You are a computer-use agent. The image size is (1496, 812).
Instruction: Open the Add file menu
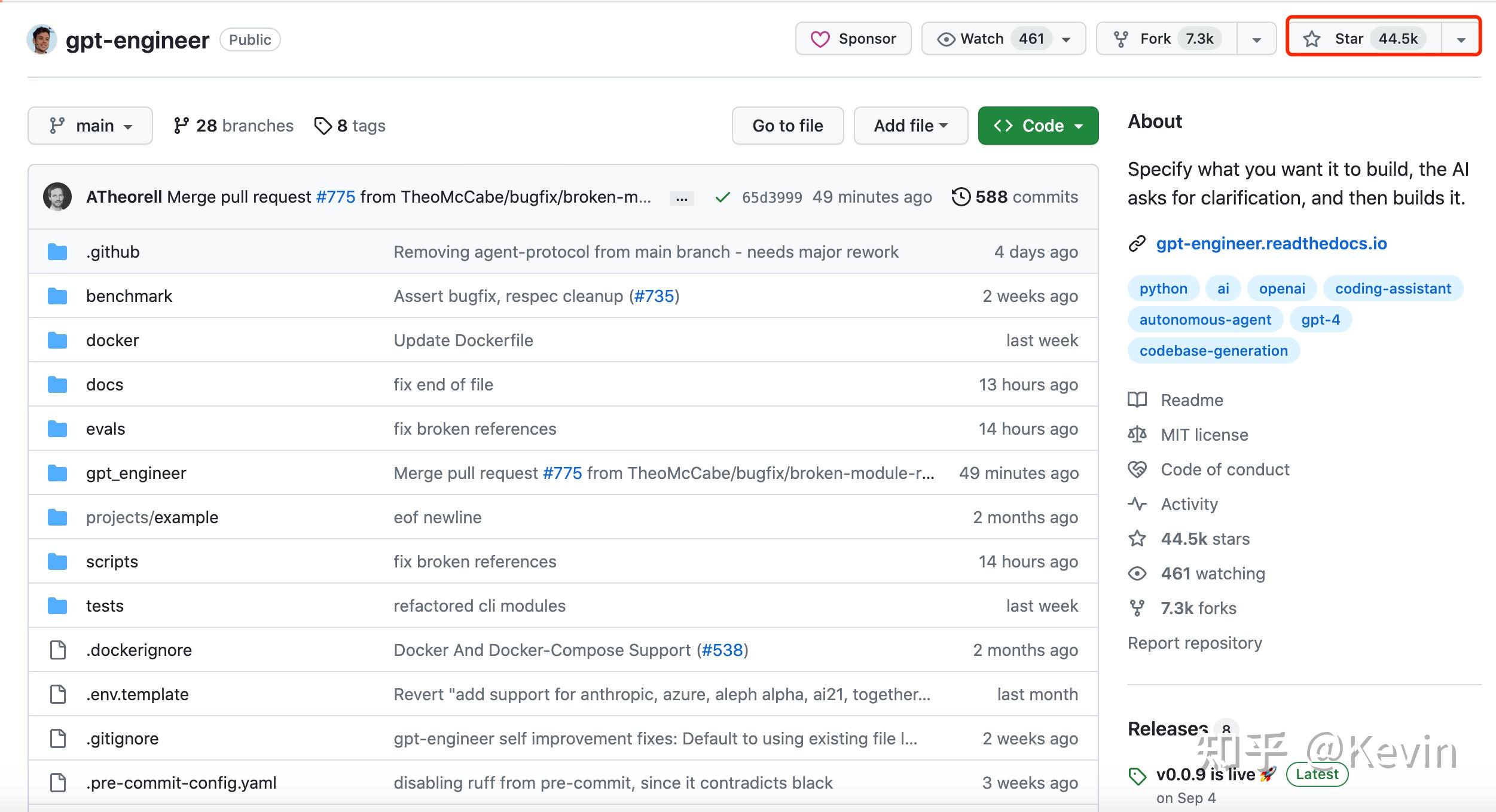pyautogui.click(x=910, y=126)
